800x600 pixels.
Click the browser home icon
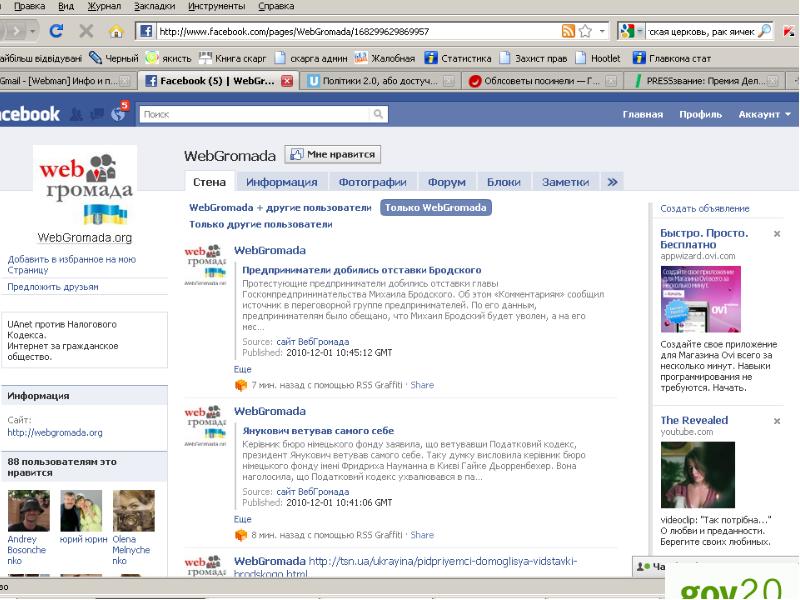pyautogui.click(x=116, y=31)
